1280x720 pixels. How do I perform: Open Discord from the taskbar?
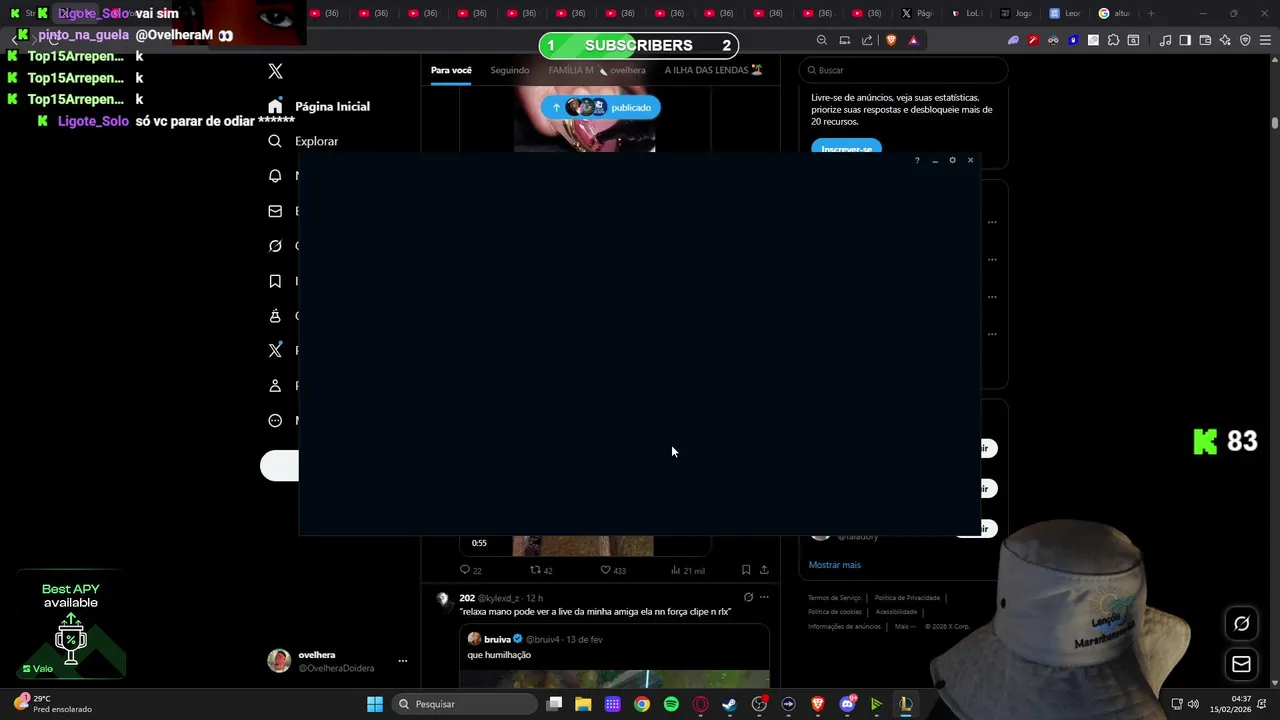[x=847, y=704]
